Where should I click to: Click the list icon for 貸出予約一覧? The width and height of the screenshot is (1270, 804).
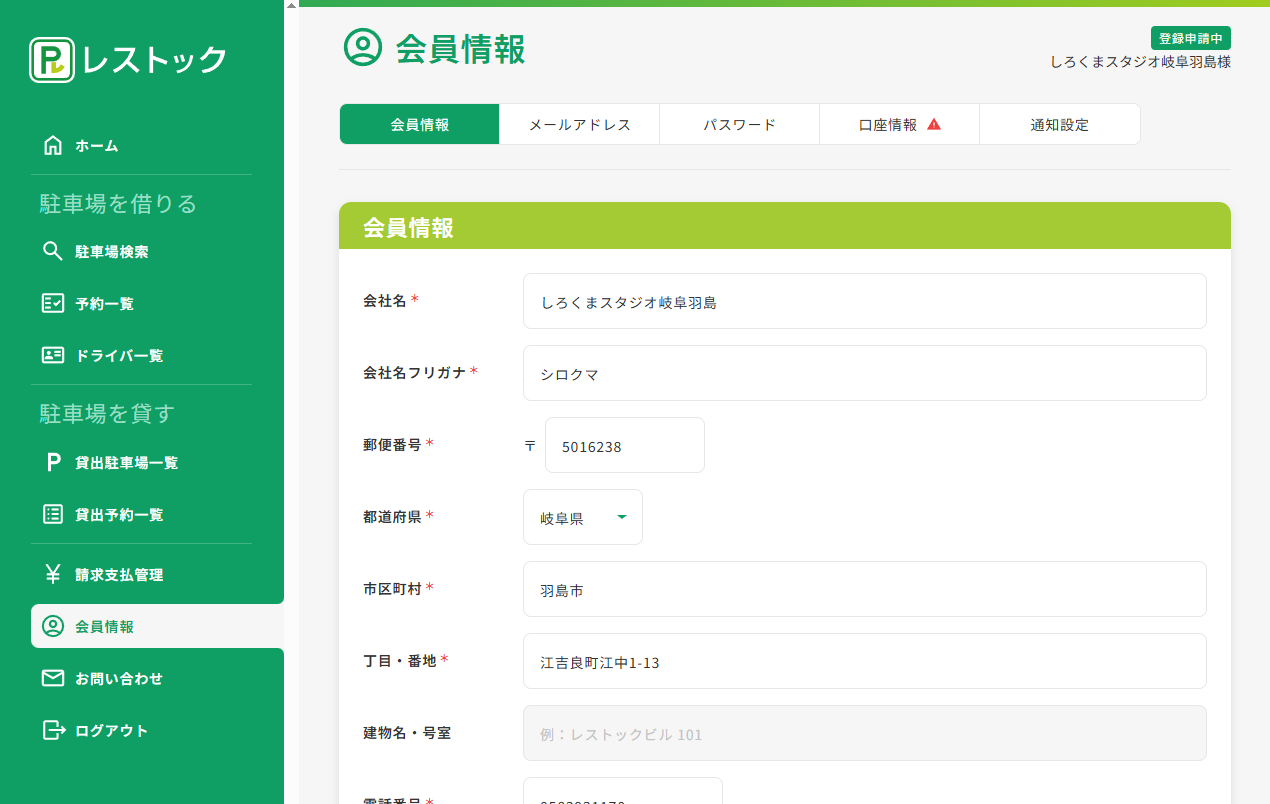(53, 515)
